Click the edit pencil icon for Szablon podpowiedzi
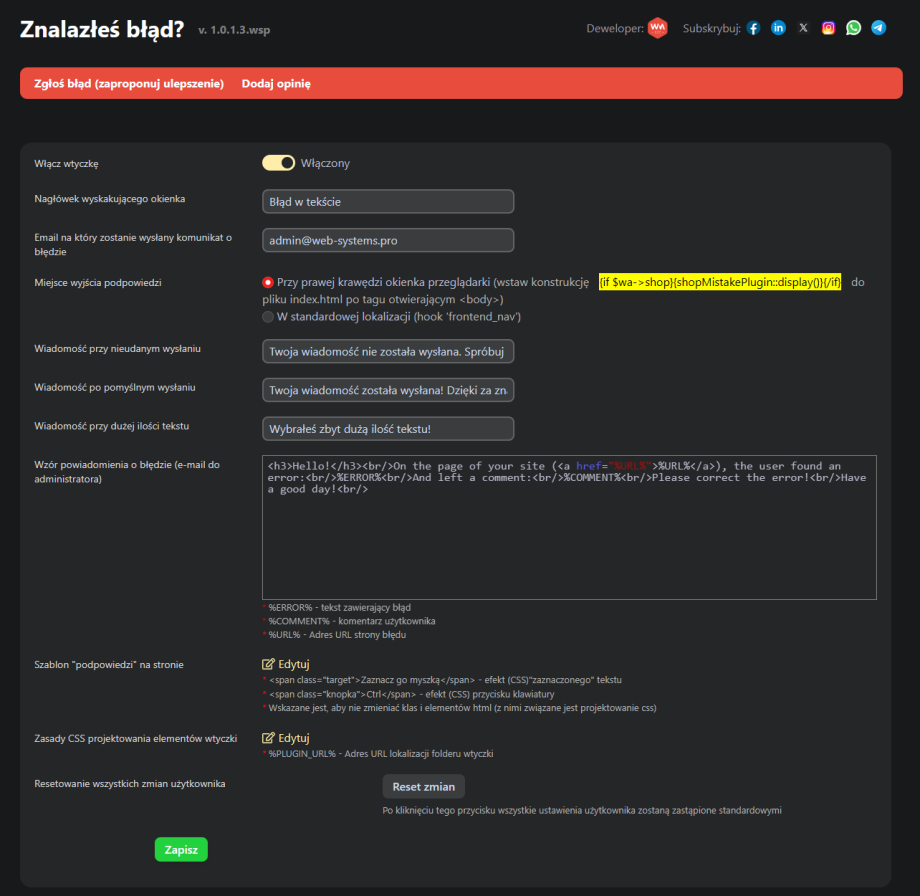The image size is (920, 896). (x=268, y=664)
